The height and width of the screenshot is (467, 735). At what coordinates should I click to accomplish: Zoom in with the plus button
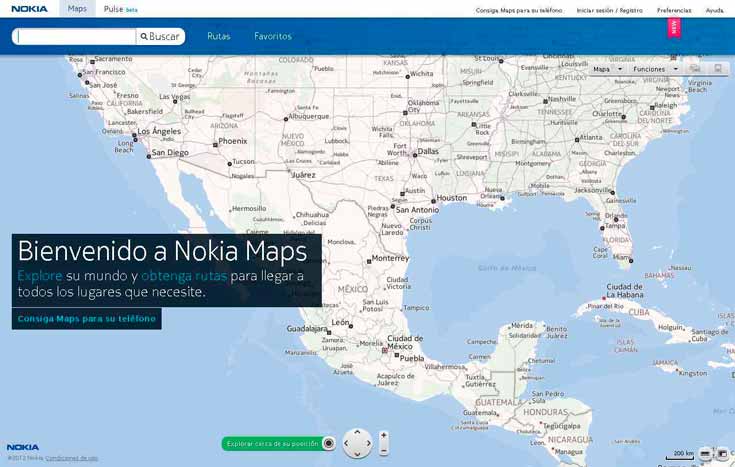(383, 436)
